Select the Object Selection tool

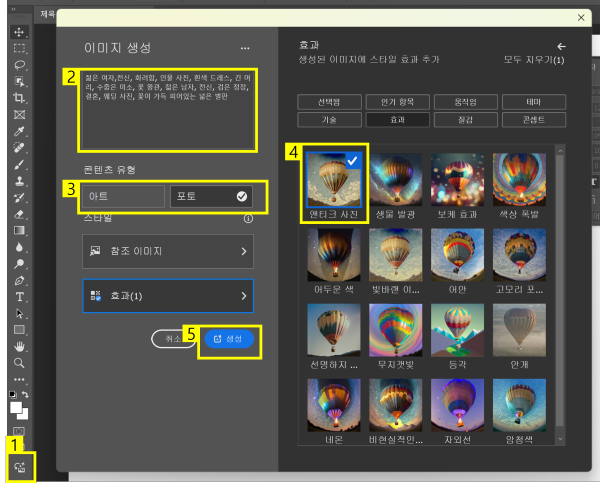pyautogui.click(x=19, y=81)
